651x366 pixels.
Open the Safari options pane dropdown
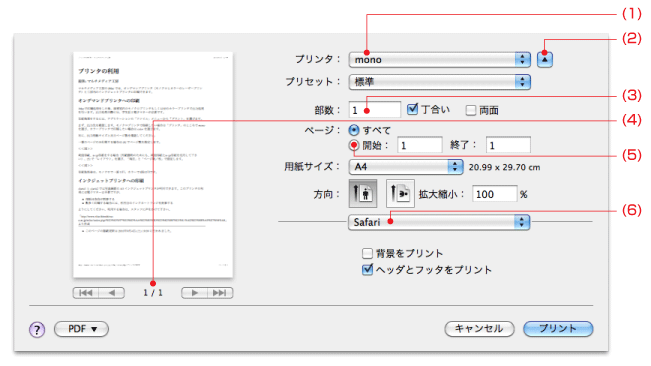[x=439, y=222]
